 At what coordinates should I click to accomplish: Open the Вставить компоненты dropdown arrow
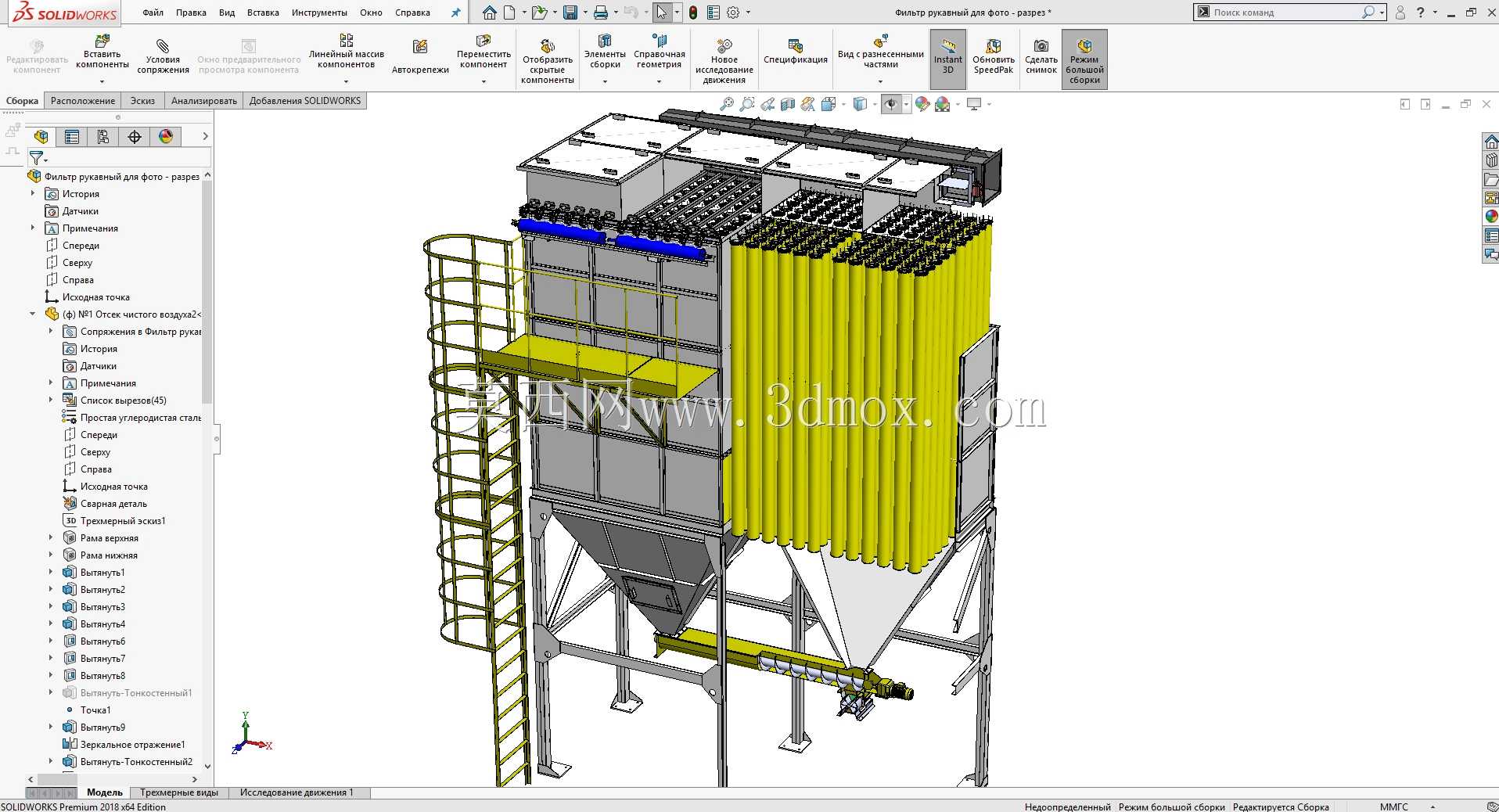(102, 81)
